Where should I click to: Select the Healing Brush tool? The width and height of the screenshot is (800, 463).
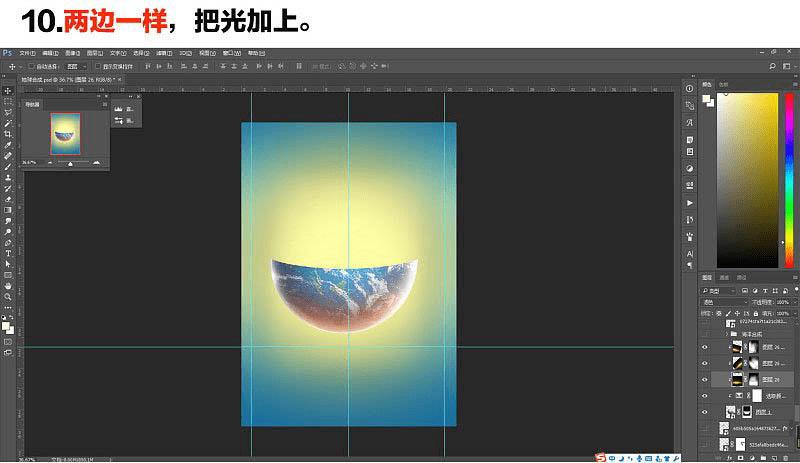click(x=8, y=156)
